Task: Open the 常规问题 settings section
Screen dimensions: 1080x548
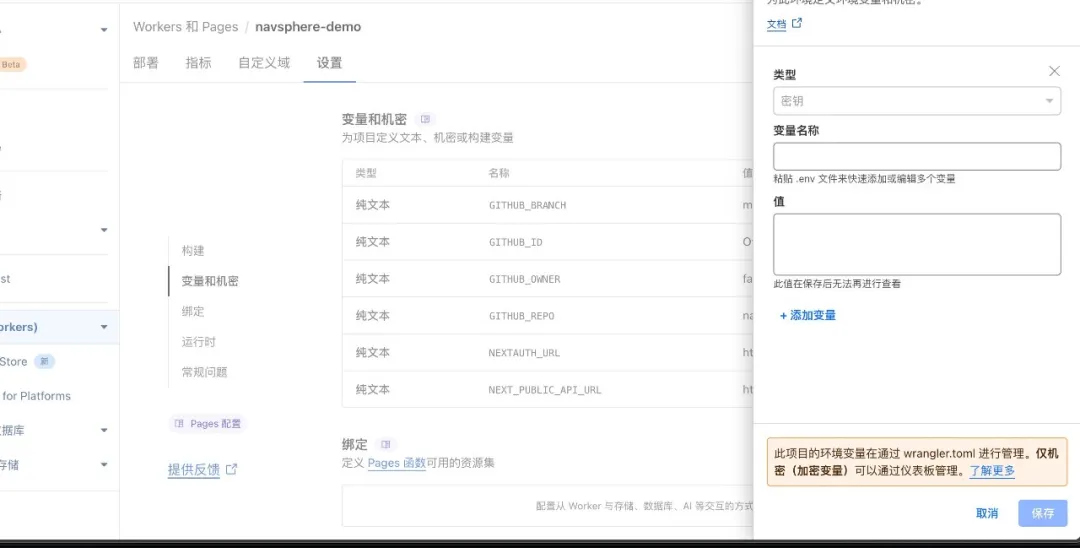Action: click(204, 372)
